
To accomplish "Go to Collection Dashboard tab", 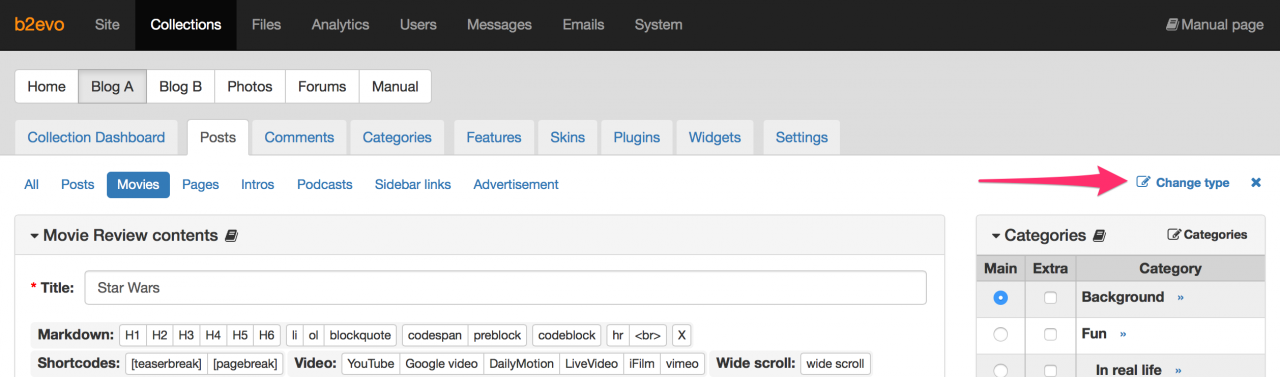I will [96, 138].
